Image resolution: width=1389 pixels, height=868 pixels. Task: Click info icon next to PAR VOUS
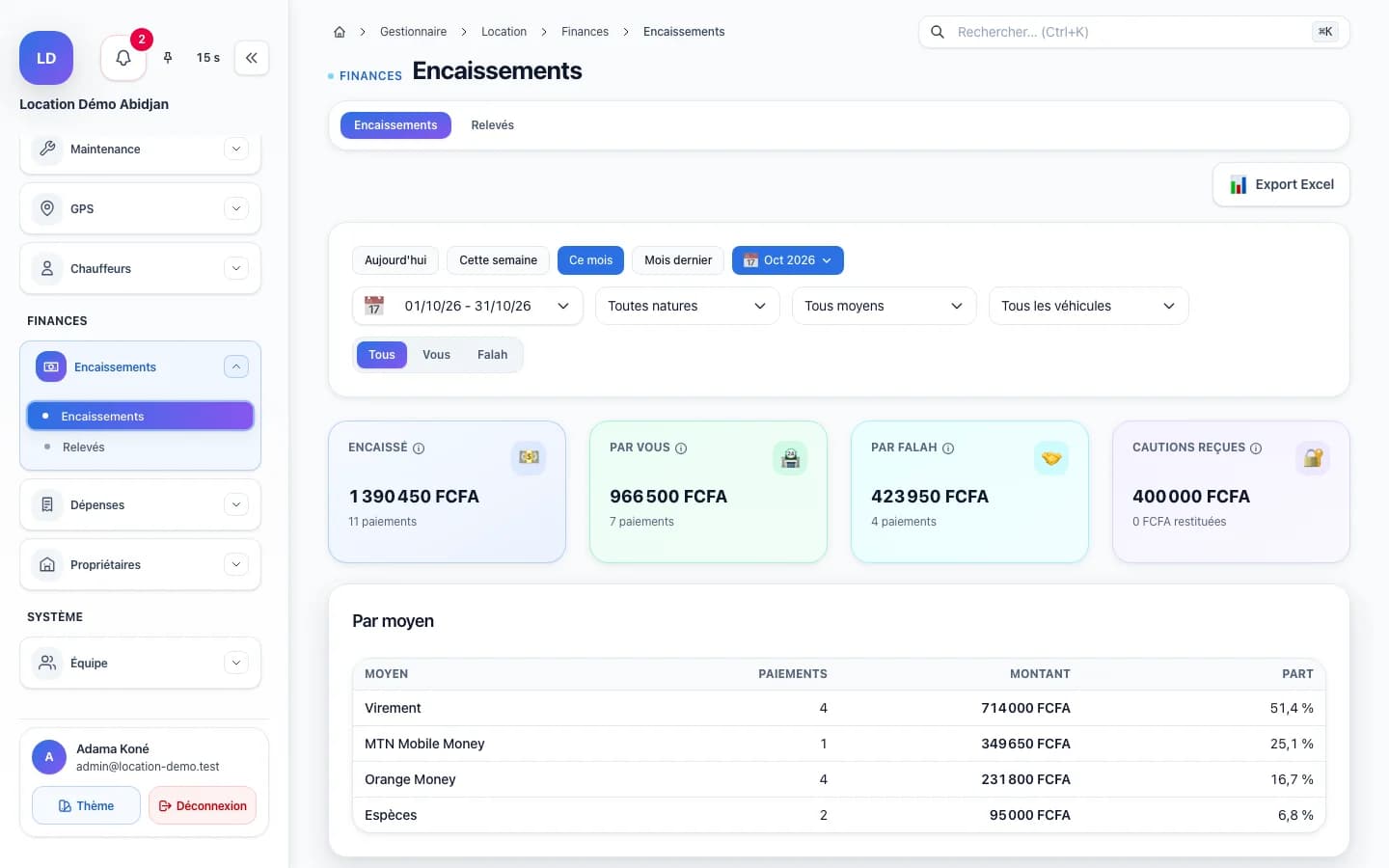[x=681, y=448]
